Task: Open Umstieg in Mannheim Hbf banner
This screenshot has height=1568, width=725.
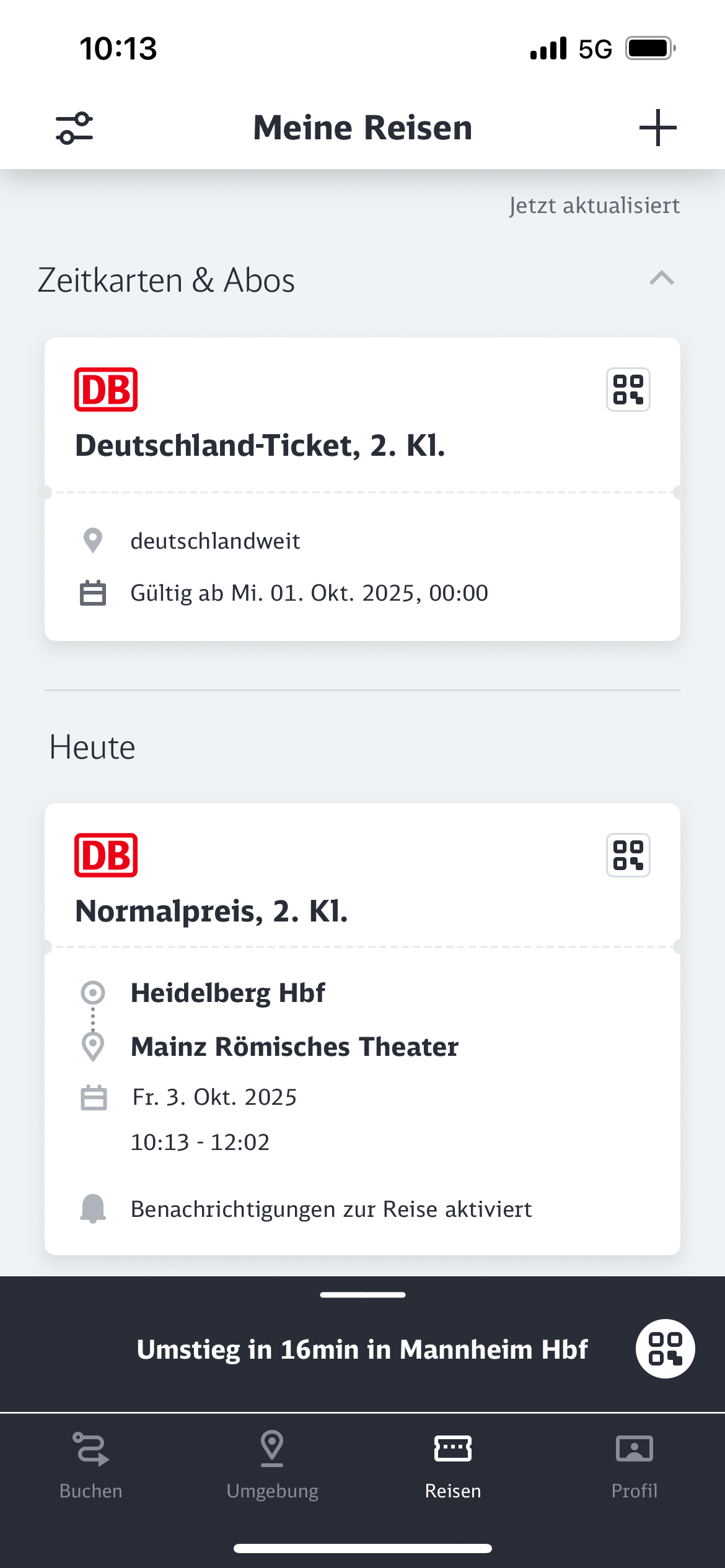Action: tap(362, 1349)
